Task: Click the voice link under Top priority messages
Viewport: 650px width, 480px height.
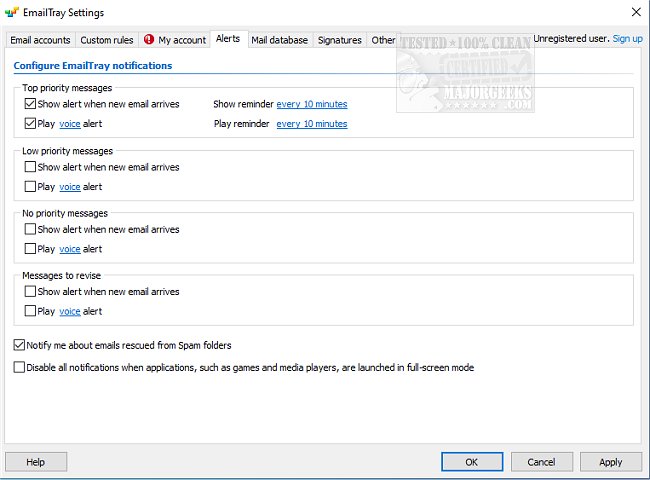Action: [x=70, y=124]
